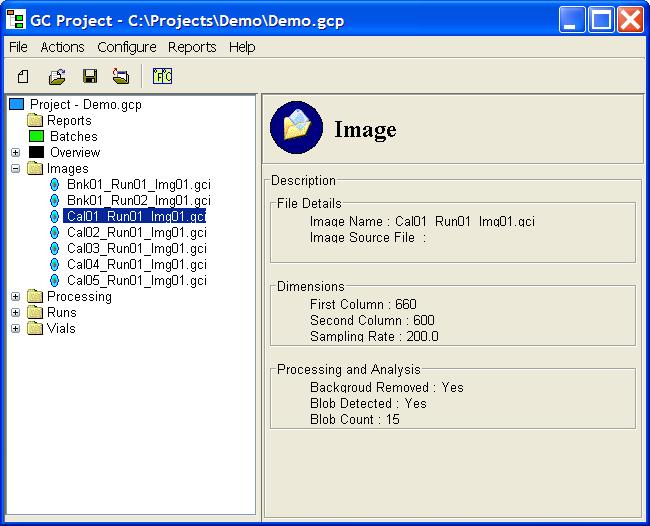The width and height of the screenshot is (650, 526).
Task: Open the Configure menu
Action: pyautogui.click(x=126, y=47)
